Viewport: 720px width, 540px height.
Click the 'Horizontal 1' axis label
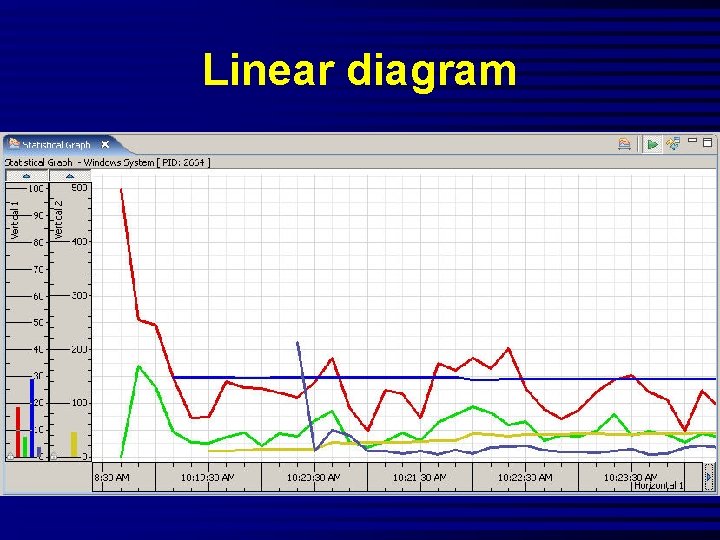659,485
